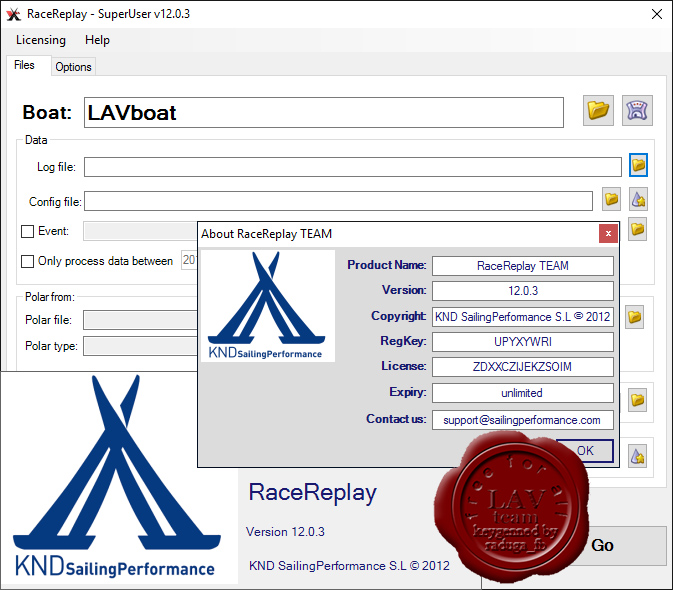Viewport: 673px width, 590px height.
Task: Click the Version field 12.0.3
Action: pos(523,291)
